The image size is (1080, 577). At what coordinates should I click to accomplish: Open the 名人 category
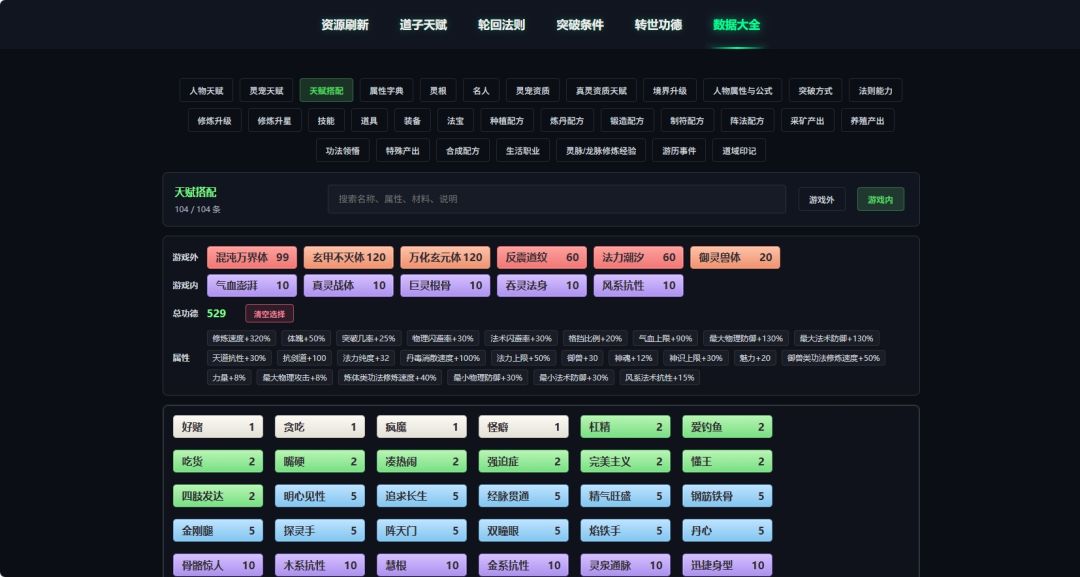pos(481,90)
